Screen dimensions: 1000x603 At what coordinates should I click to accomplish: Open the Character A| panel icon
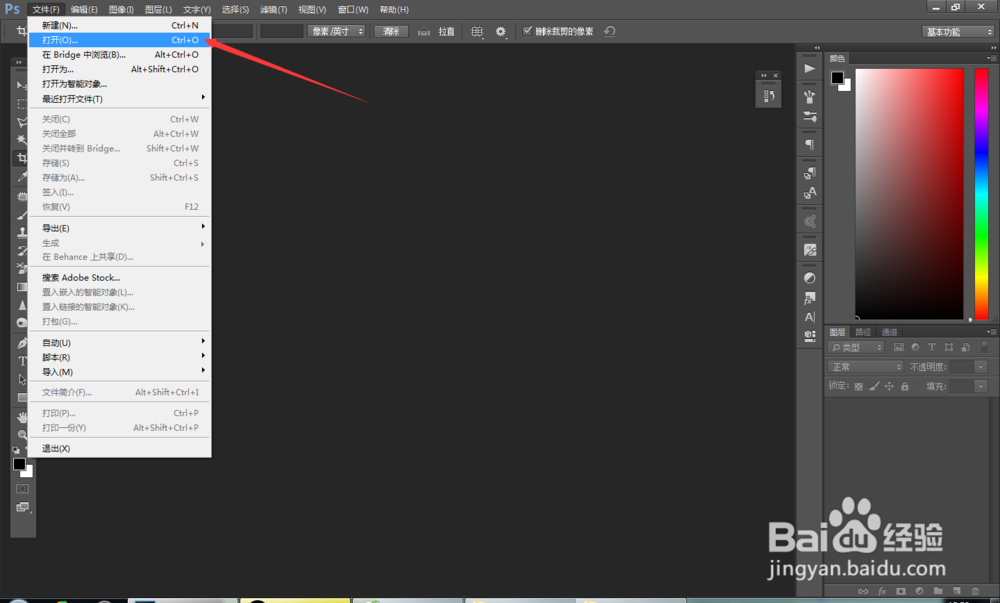809,317
